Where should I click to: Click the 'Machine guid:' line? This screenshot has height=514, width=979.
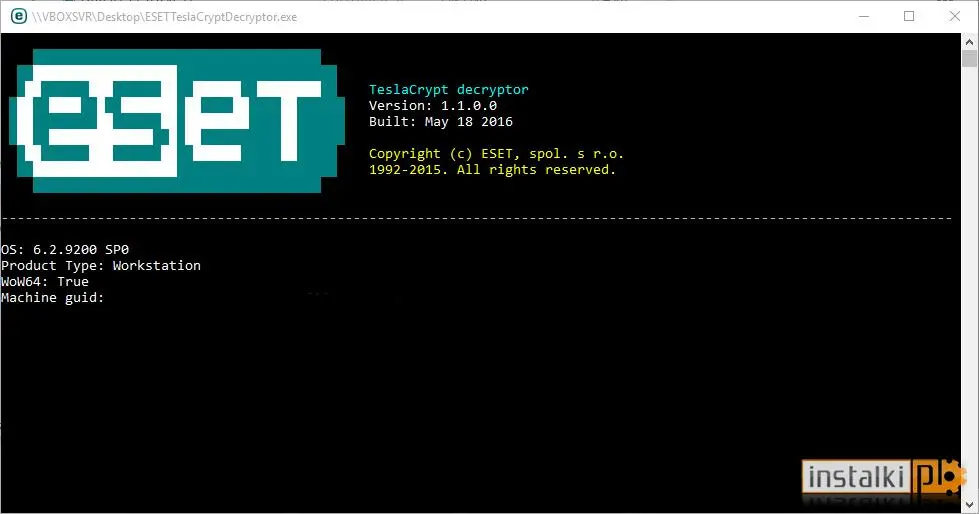[x=52, y=298]
